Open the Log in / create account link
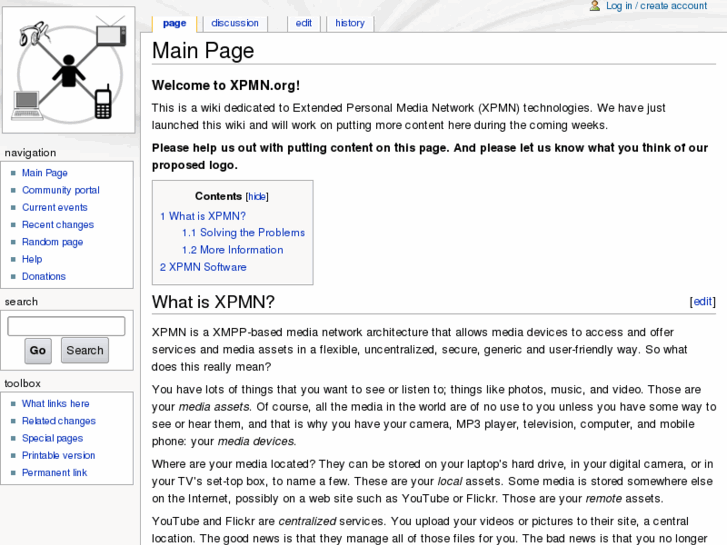The height and width of the screenshot is (545, 727). tap(657, 6)
